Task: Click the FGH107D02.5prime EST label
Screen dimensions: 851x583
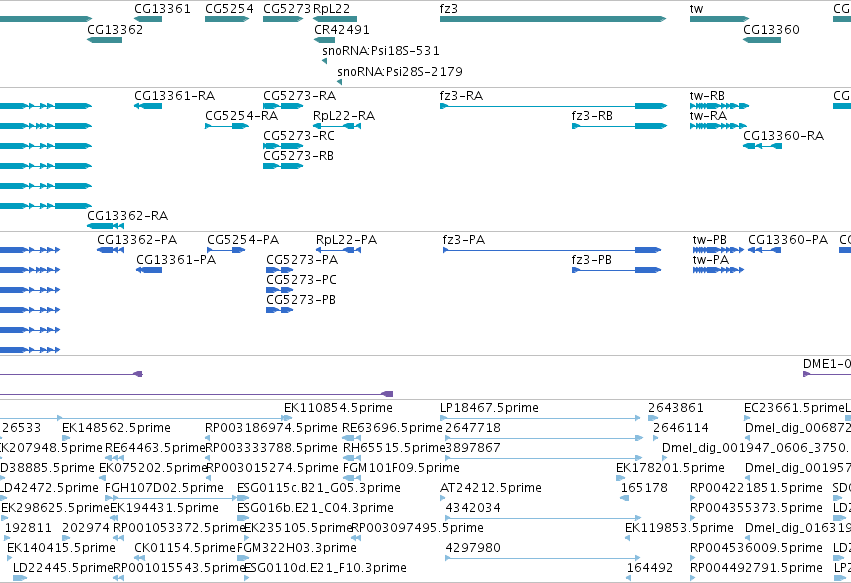Action: (x=164, y=488)
